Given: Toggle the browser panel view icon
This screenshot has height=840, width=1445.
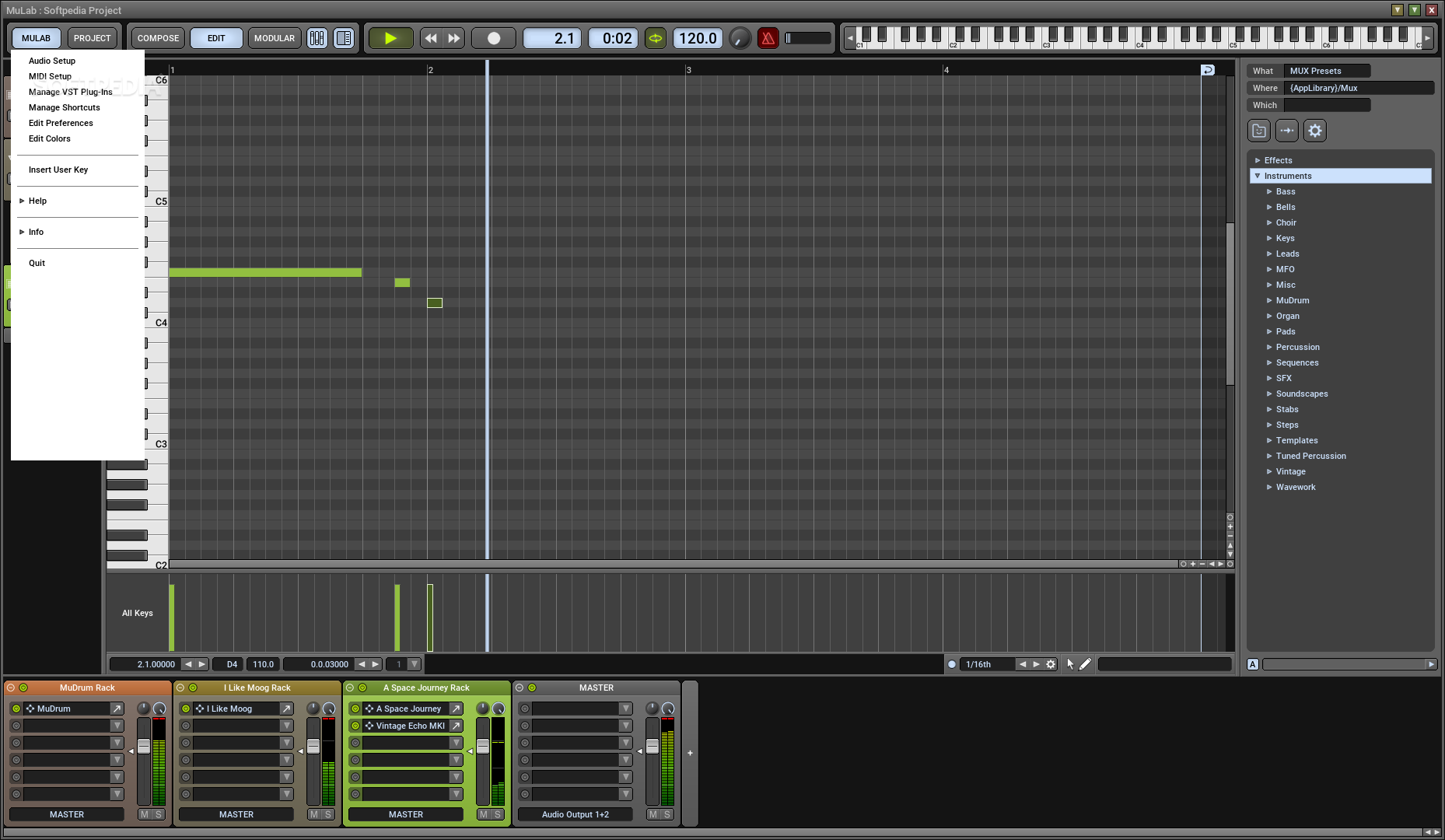Looking at the screenshot, I should (344, 38).
